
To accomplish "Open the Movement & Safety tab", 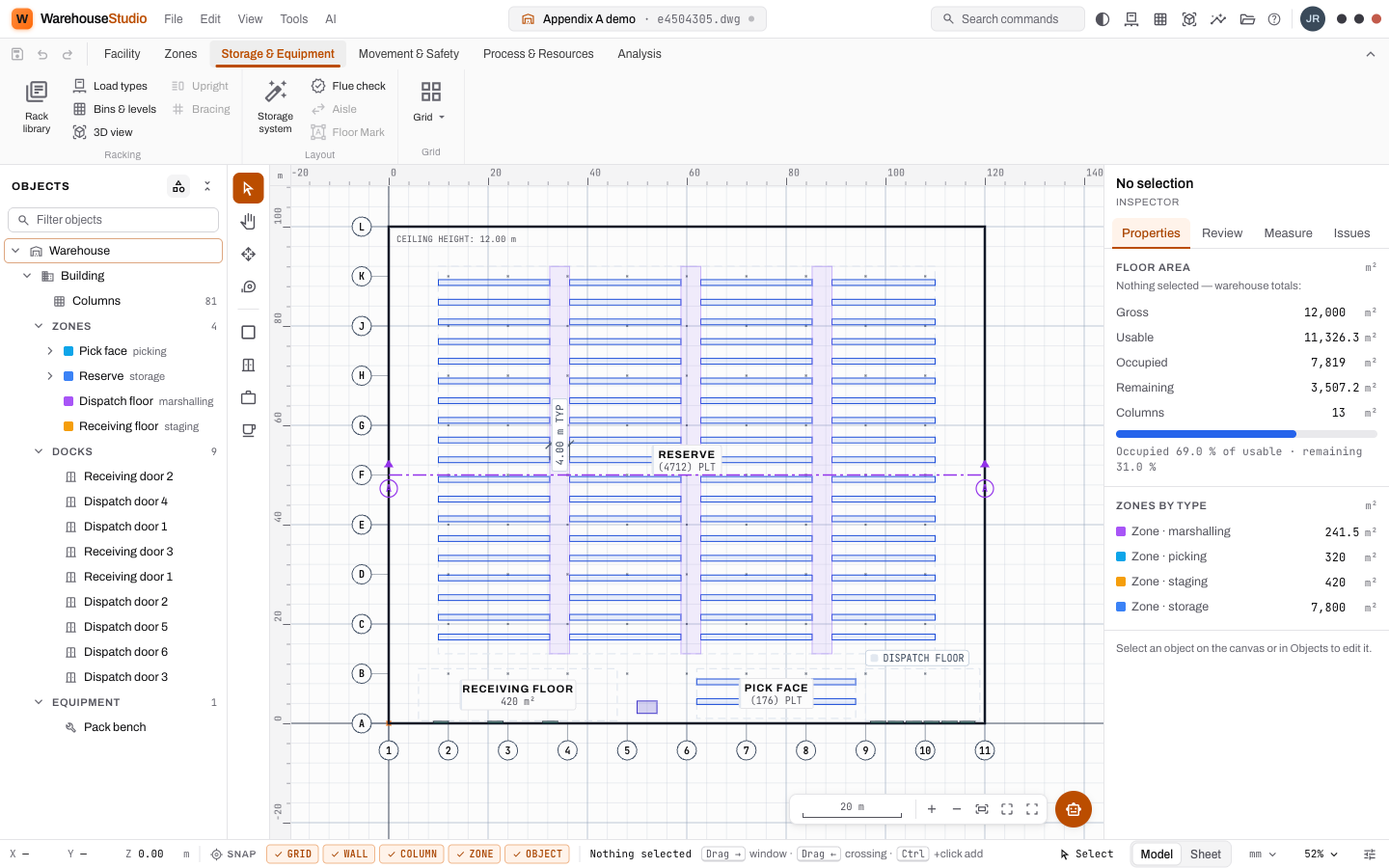I will pyautogui.click(x=409, y=54).
